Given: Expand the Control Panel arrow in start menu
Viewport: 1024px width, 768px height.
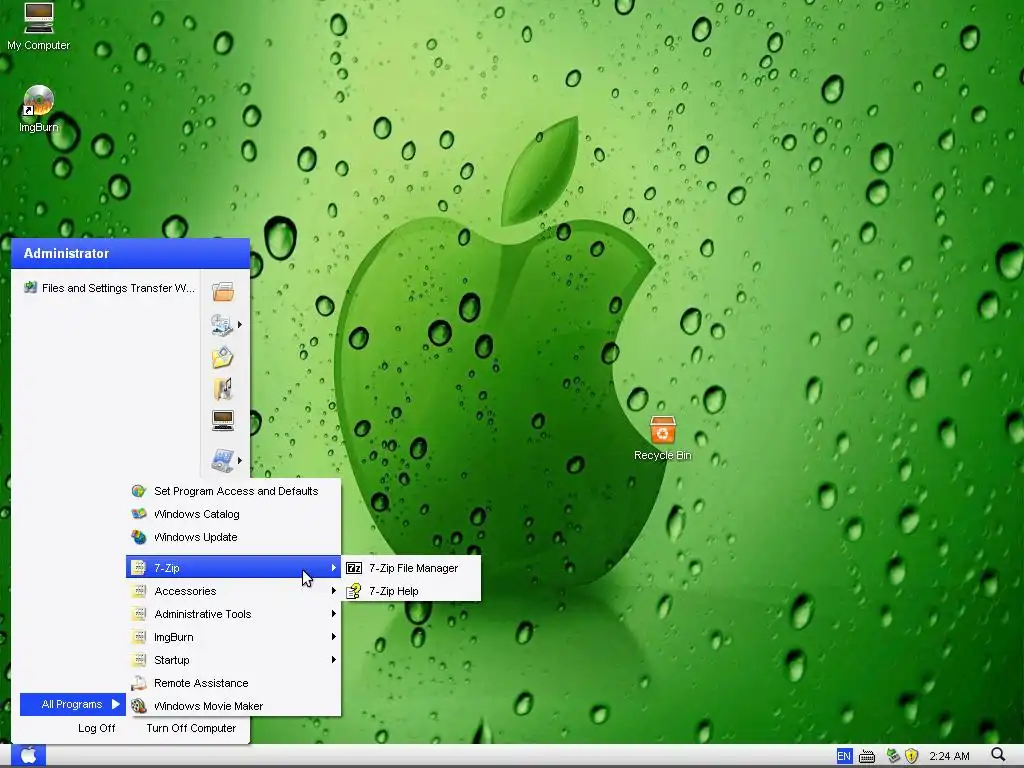Looking at the screenshot, I should point(240,460).
